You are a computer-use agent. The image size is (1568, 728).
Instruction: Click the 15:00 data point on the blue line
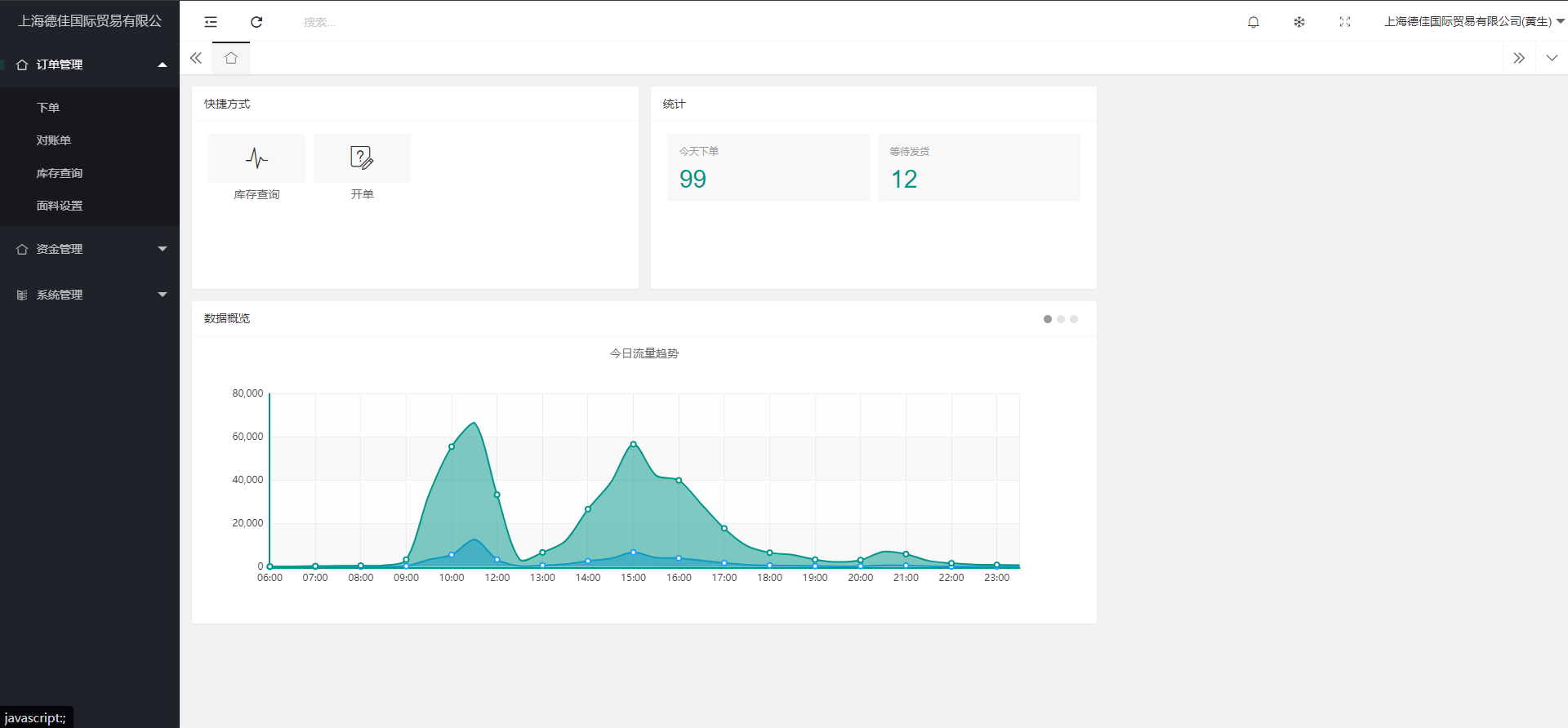coord(634,553)
